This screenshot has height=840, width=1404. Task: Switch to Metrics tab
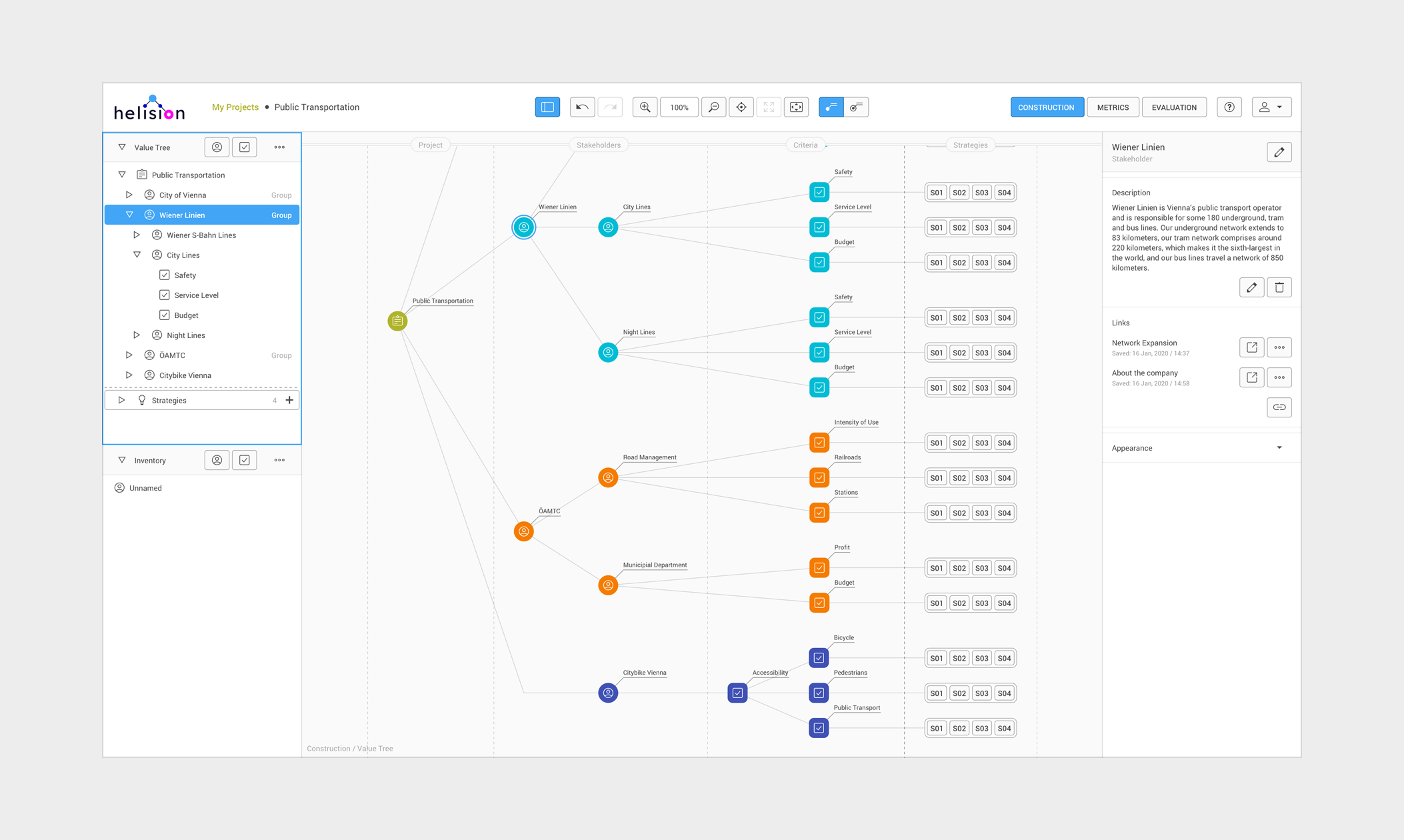(1113, 107)
